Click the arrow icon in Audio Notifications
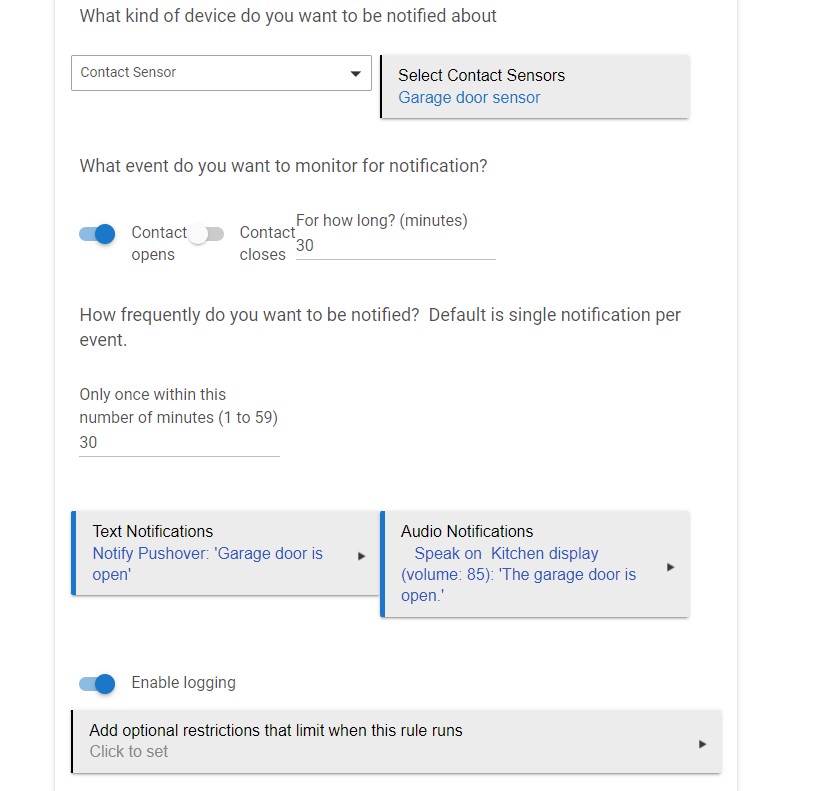This screenshot has height=791, width=828. [x=671, y=567]
